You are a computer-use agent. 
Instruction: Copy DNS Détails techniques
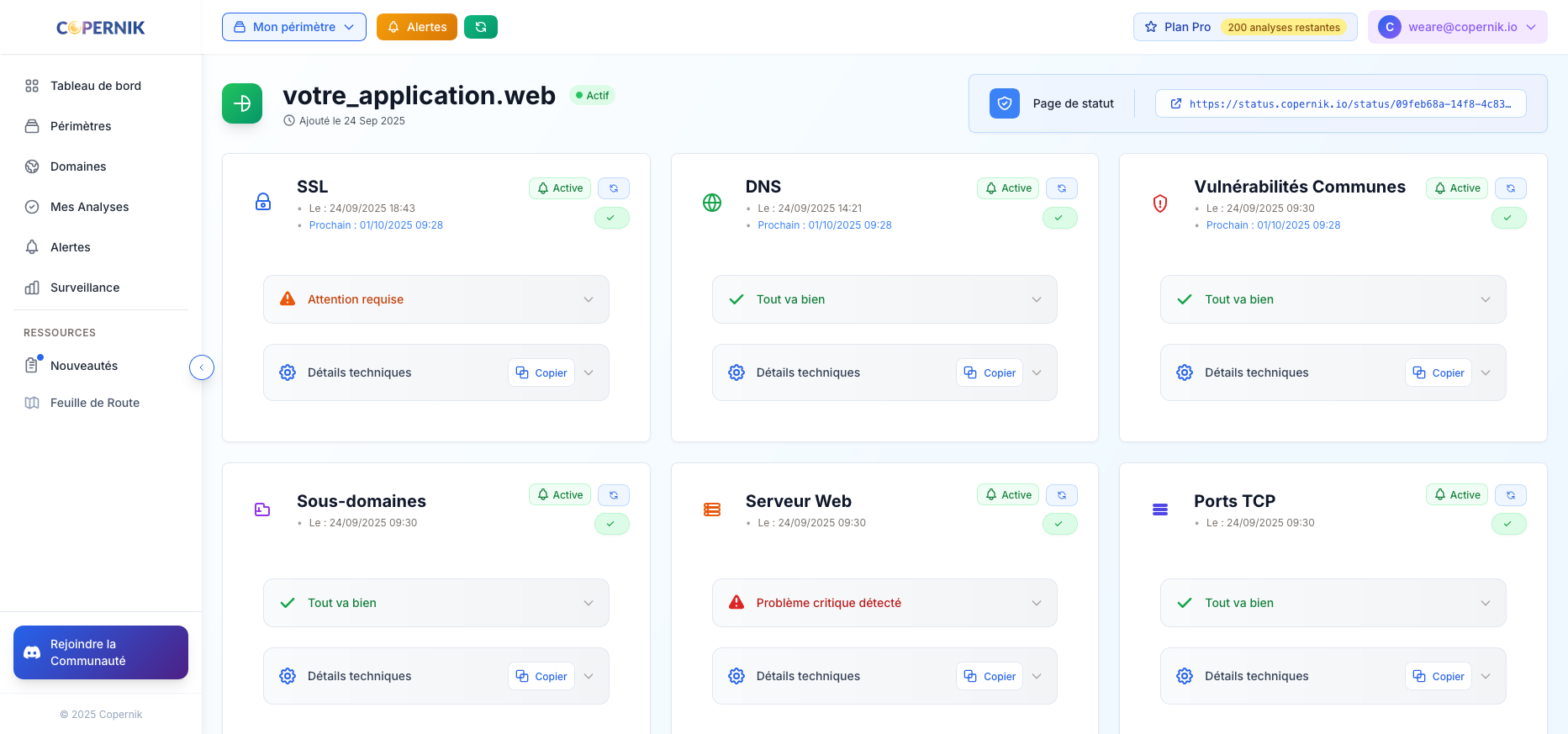[x=990, y=372]
